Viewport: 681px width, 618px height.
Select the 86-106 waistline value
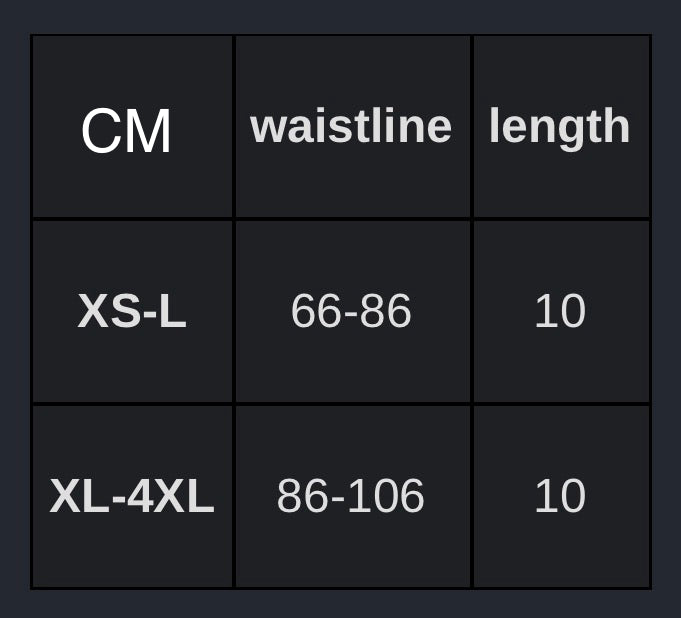pos(350,496)
